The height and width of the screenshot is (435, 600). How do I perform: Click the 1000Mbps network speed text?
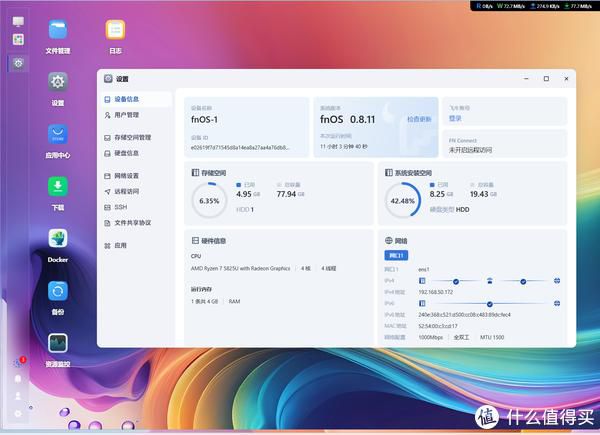click(430, 337)
